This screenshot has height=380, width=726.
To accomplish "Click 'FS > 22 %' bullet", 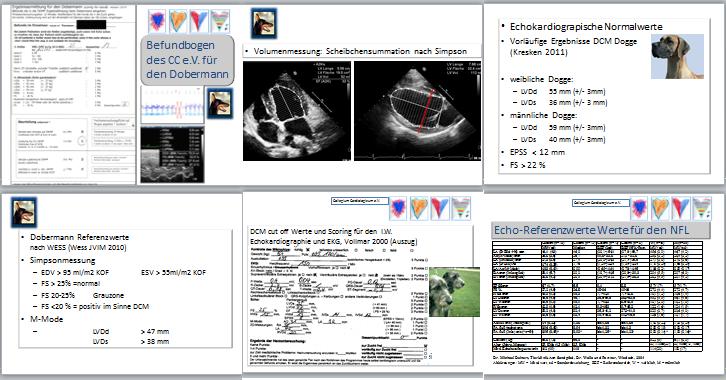I will (x=527, y=165).
